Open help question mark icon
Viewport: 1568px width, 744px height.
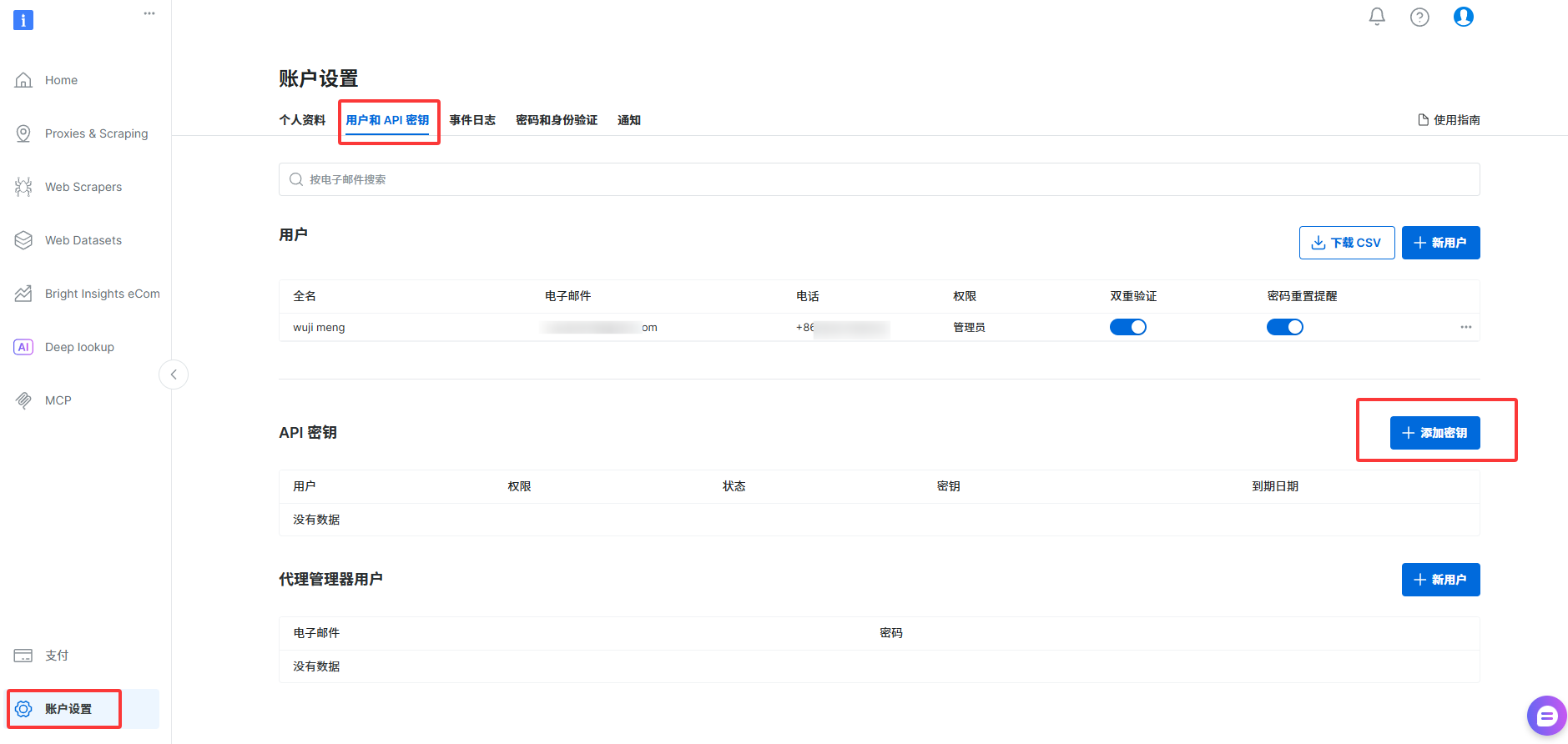(x=1419, y=17)
